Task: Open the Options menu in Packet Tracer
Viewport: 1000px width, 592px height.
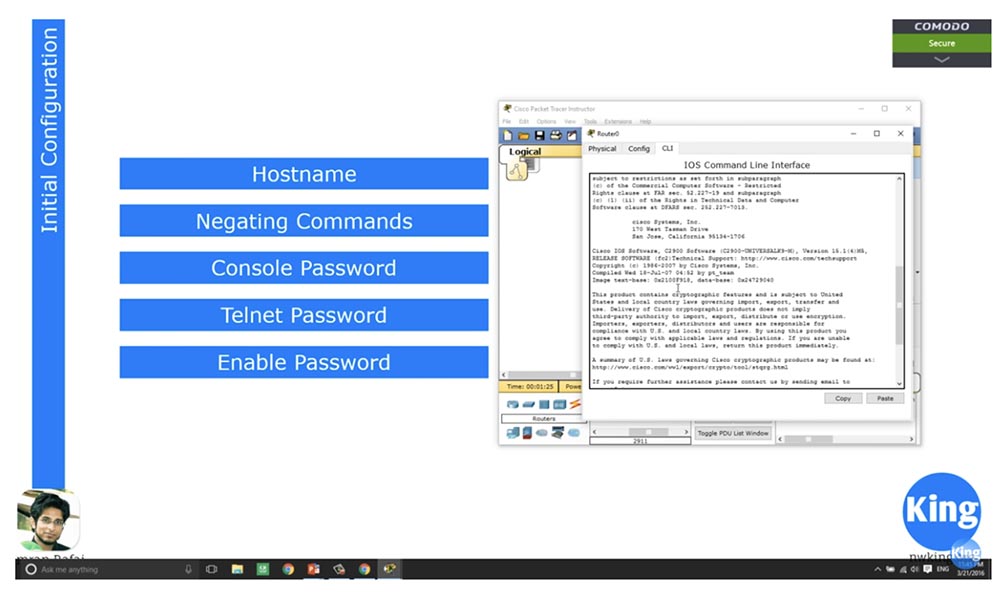Action: [x=547, y=121]
